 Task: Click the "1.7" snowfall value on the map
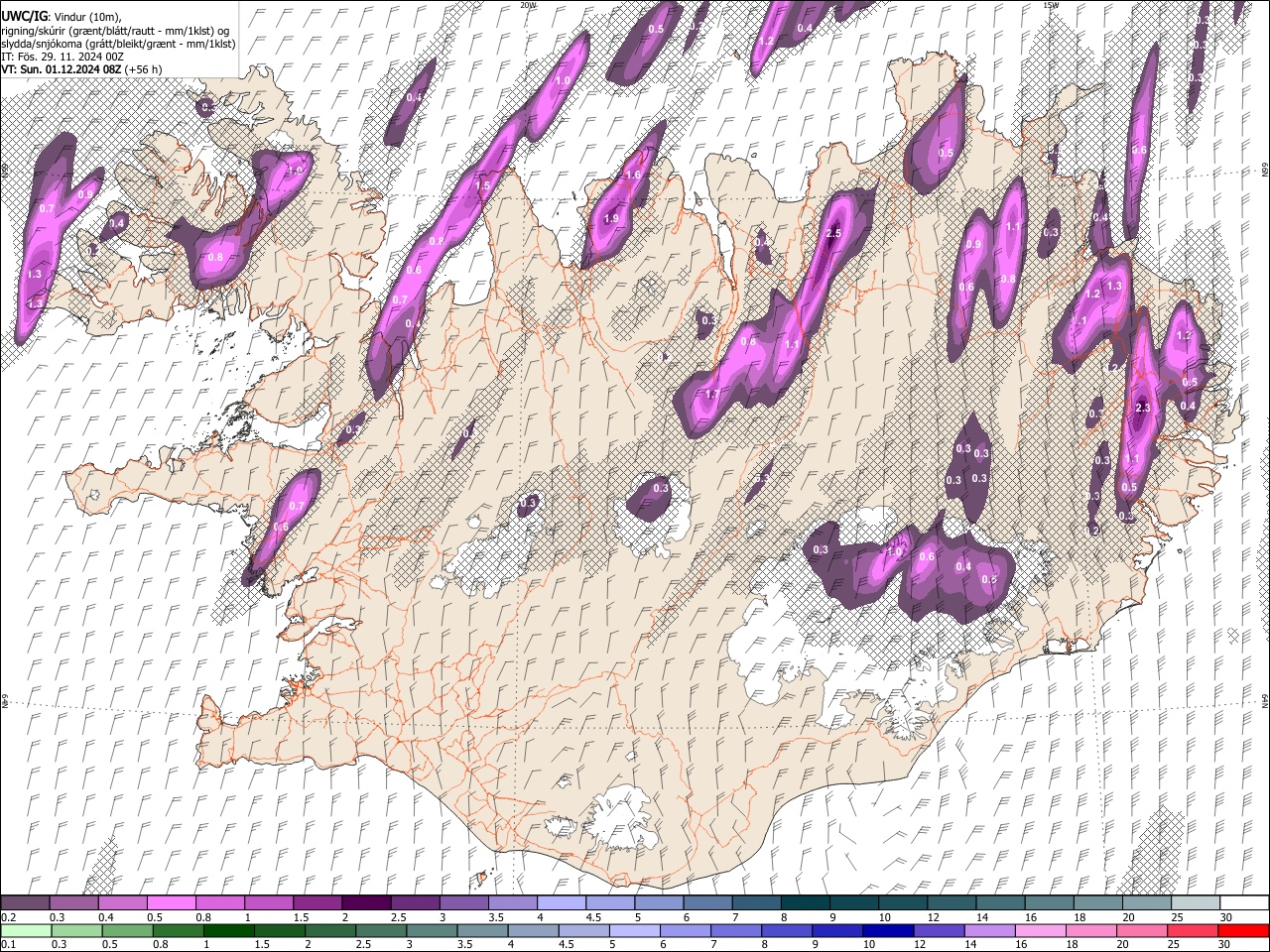712,395
